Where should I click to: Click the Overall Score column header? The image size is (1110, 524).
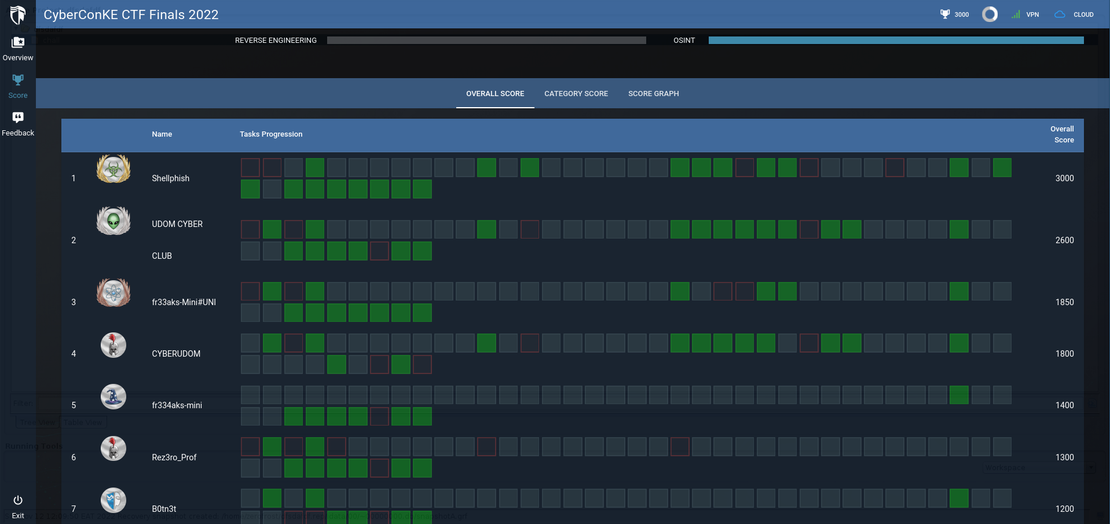tap(1061, 134)
